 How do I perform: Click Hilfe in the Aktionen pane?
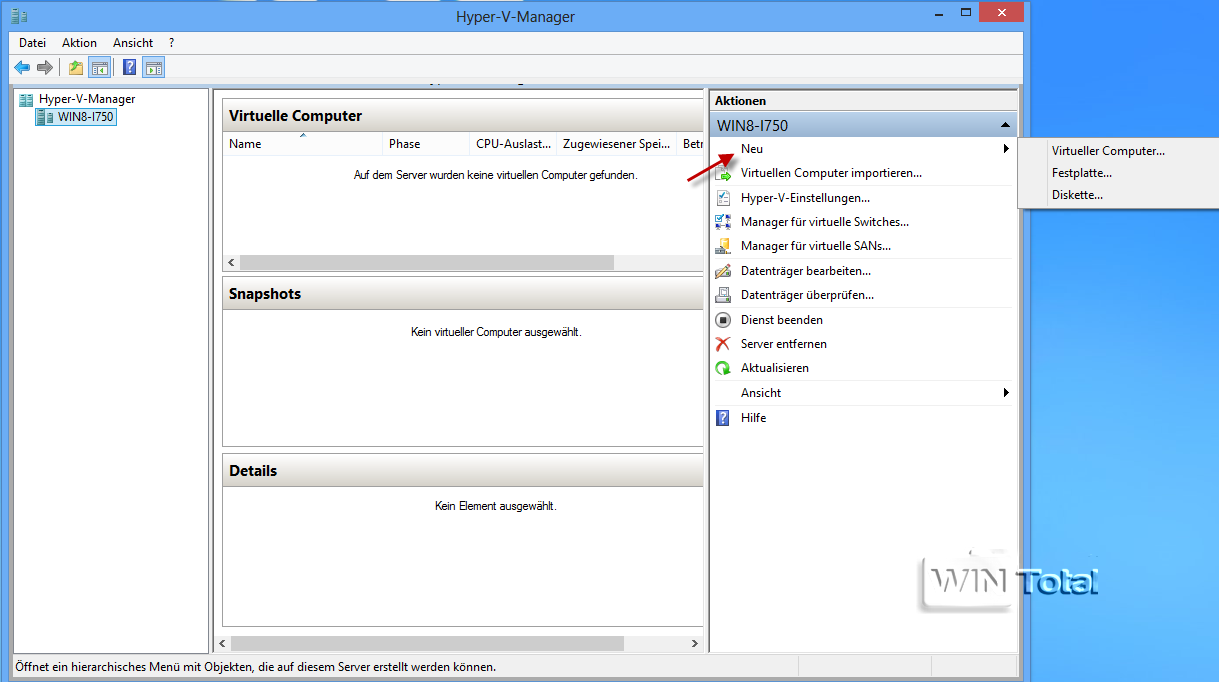tap(754, 418)
